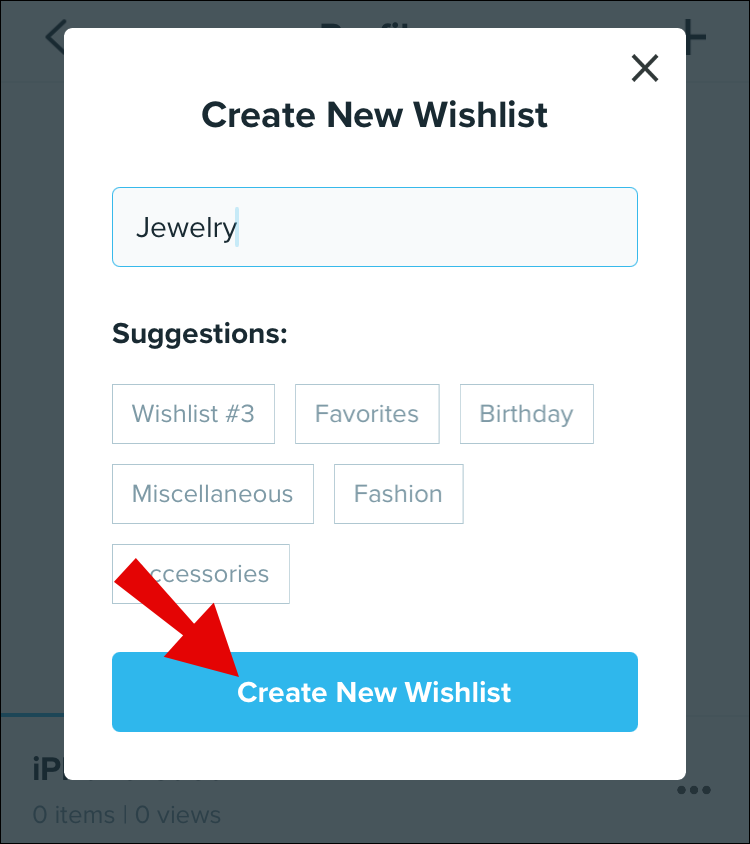Click the 'Create New Wishlist' dialog heading
The height and width of the screenshot is (844, 750).
pos(374,115)
